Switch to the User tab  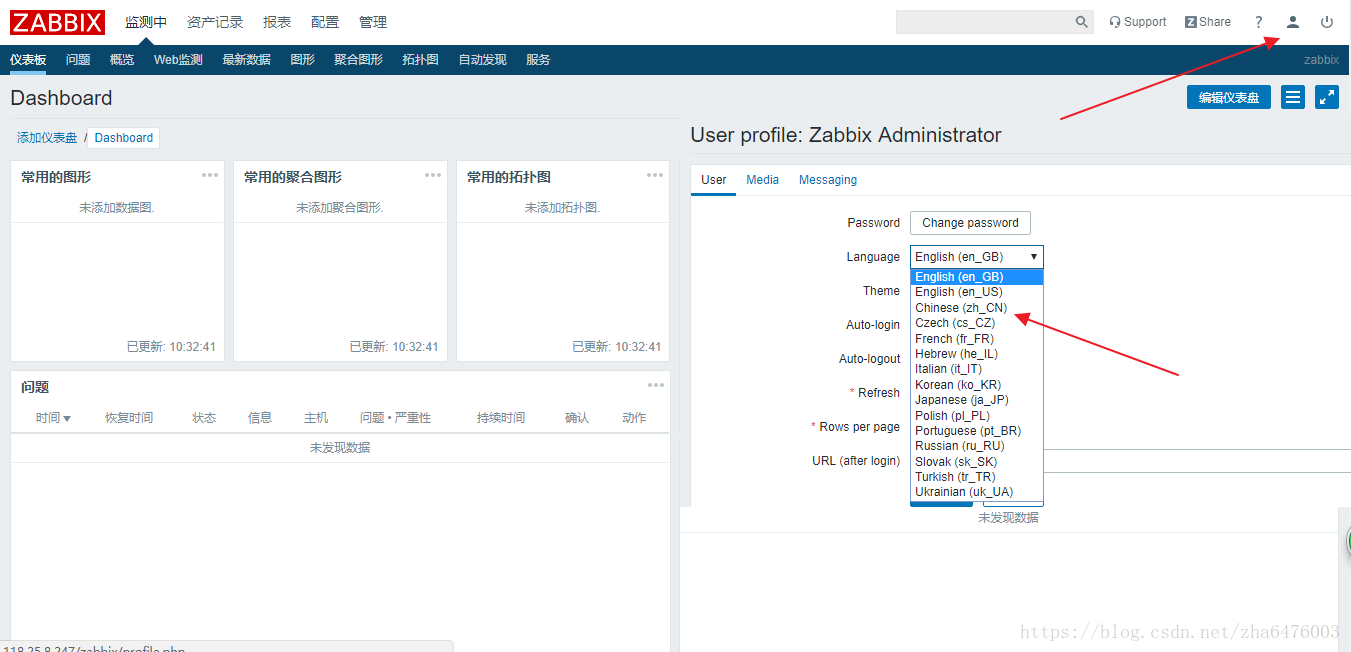pos(714,180)
